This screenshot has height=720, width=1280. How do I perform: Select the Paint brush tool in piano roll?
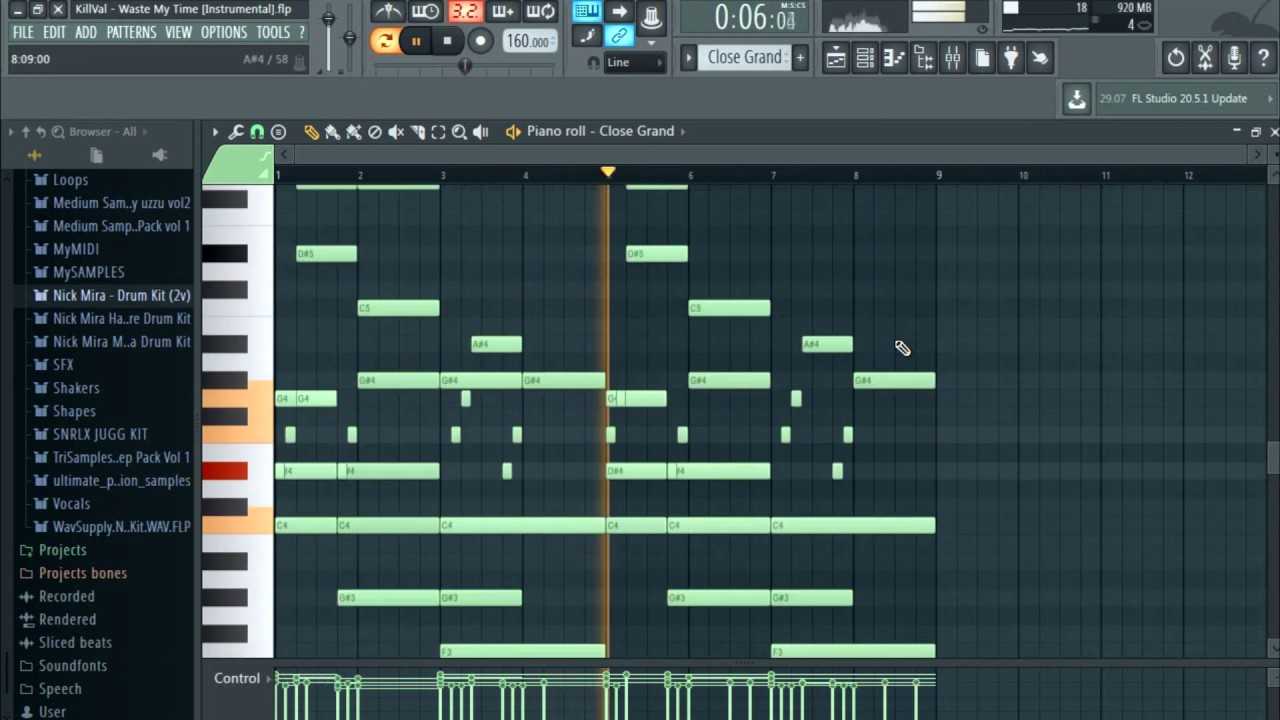pos(333,132)
